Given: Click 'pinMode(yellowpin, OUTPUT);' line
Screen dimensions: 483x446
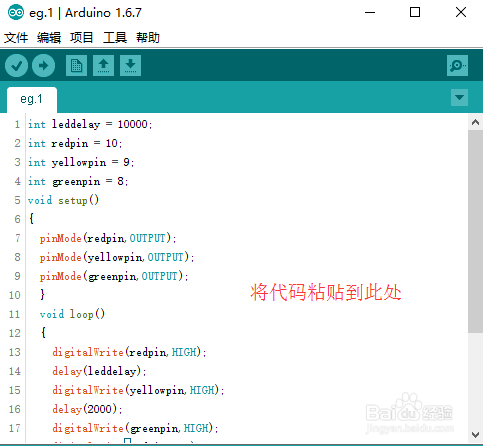Looking at the screenshot, I should point(117,257).
